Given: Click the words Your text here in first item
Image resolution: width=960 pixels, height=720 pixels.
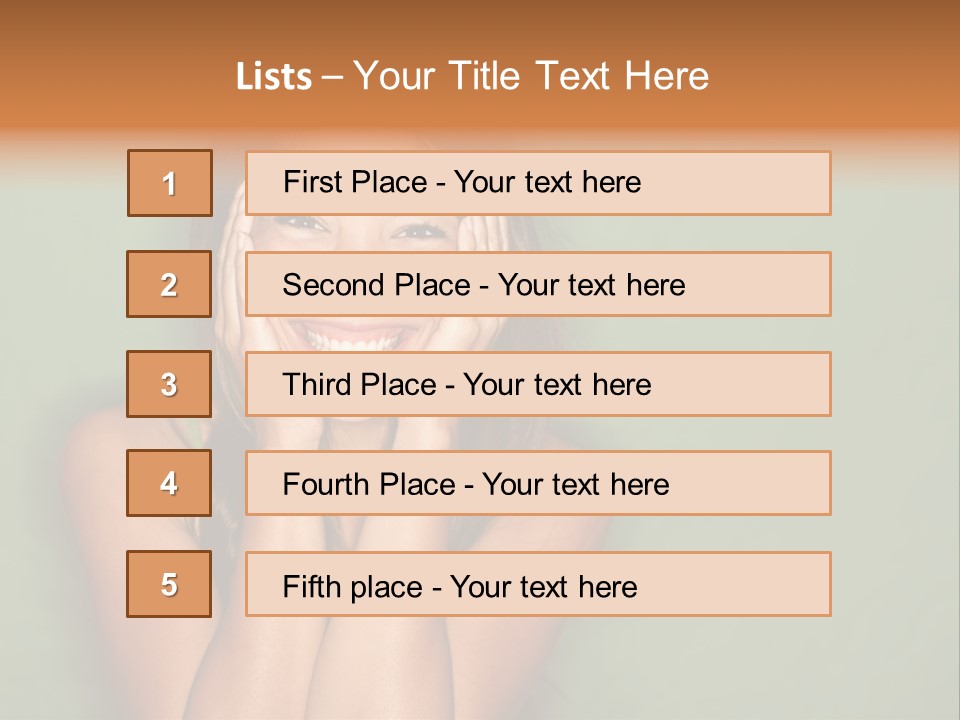Looking at the screenshot, I should pos(547,182).
